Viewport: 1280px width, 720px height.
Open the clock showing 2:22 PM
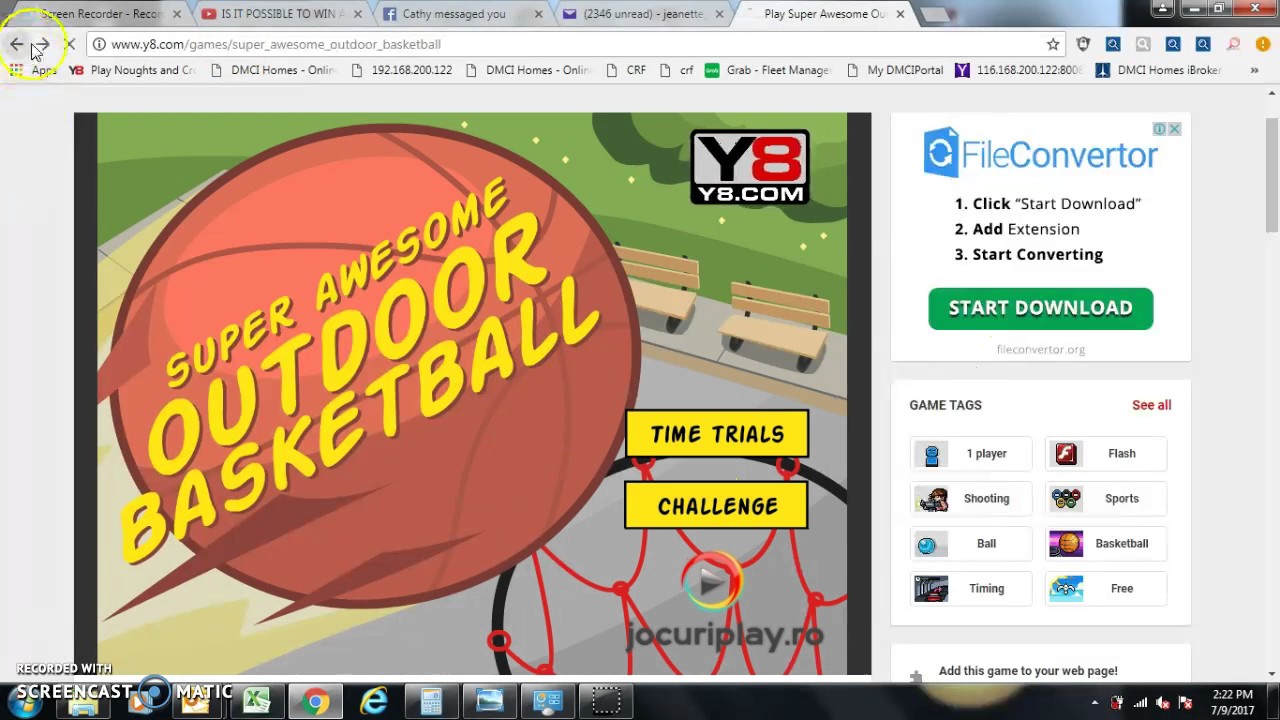[1232, 702]
